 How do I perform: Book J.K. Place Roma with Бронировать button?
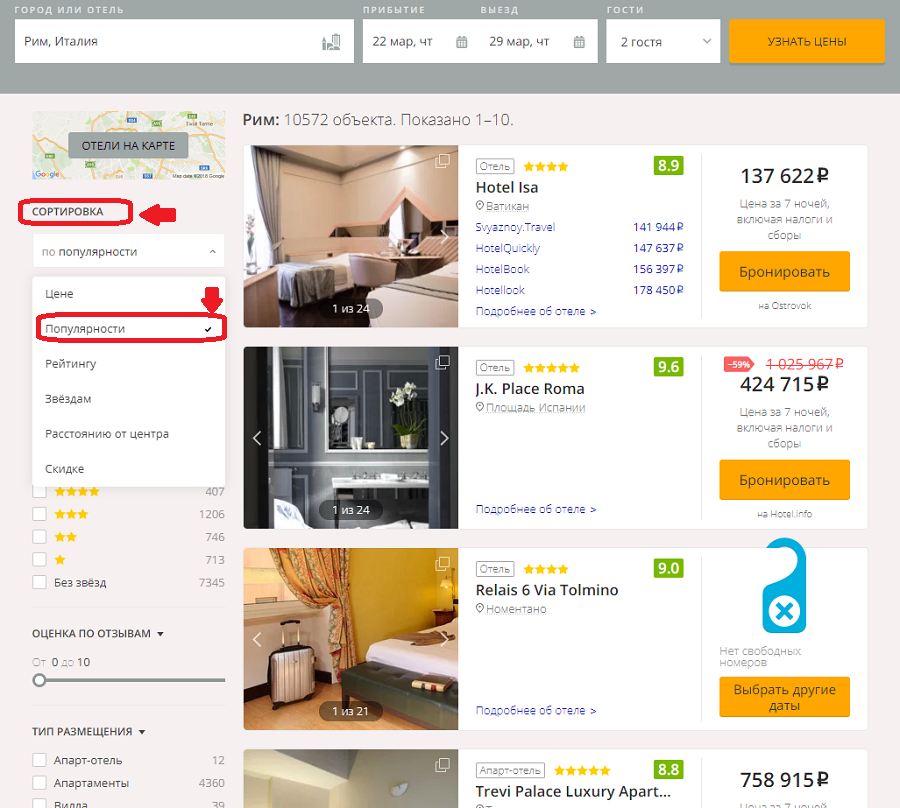point(784,480)
